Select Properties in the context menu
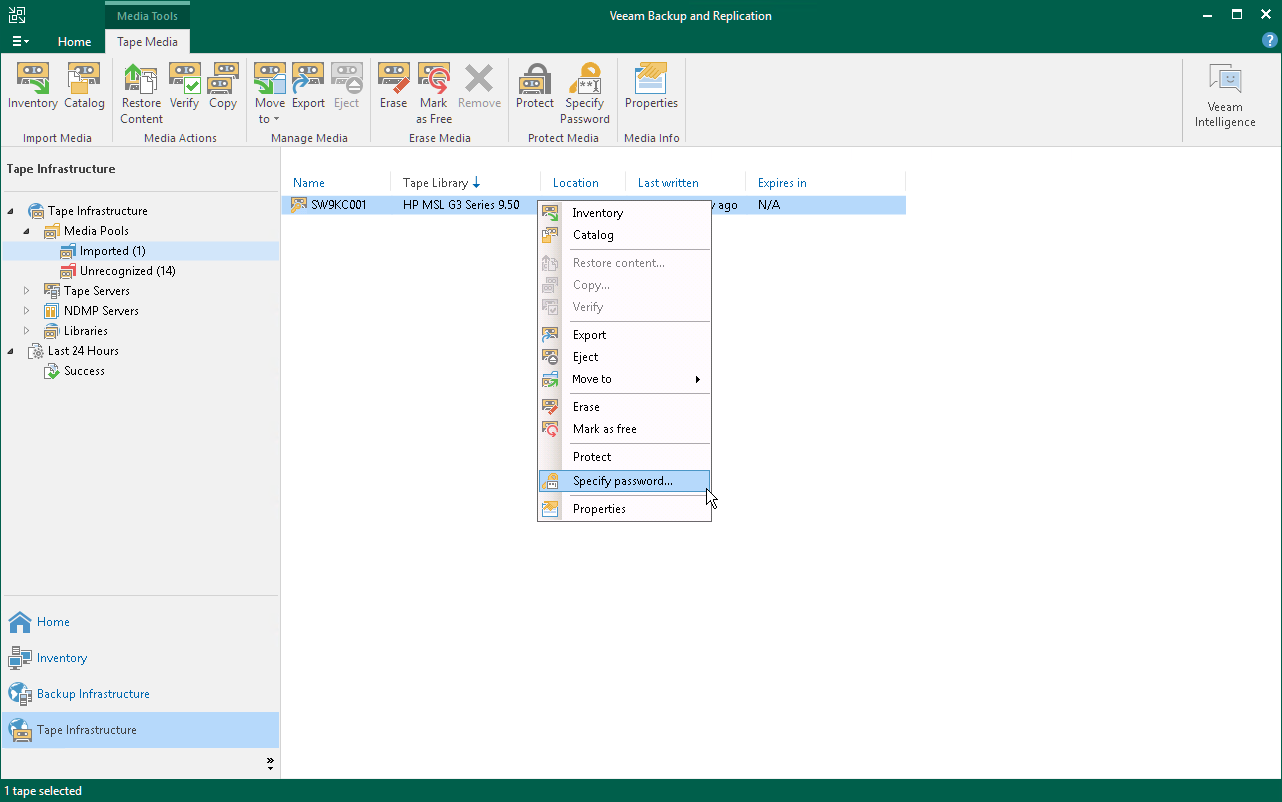This screenshot has width=1282, height=802. pos(599,508)
